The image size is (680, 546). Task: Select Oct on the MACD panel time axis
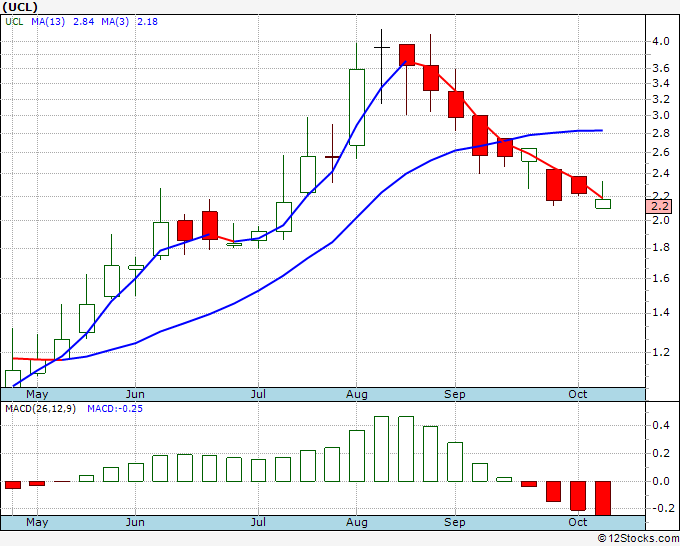pos(578,522)
